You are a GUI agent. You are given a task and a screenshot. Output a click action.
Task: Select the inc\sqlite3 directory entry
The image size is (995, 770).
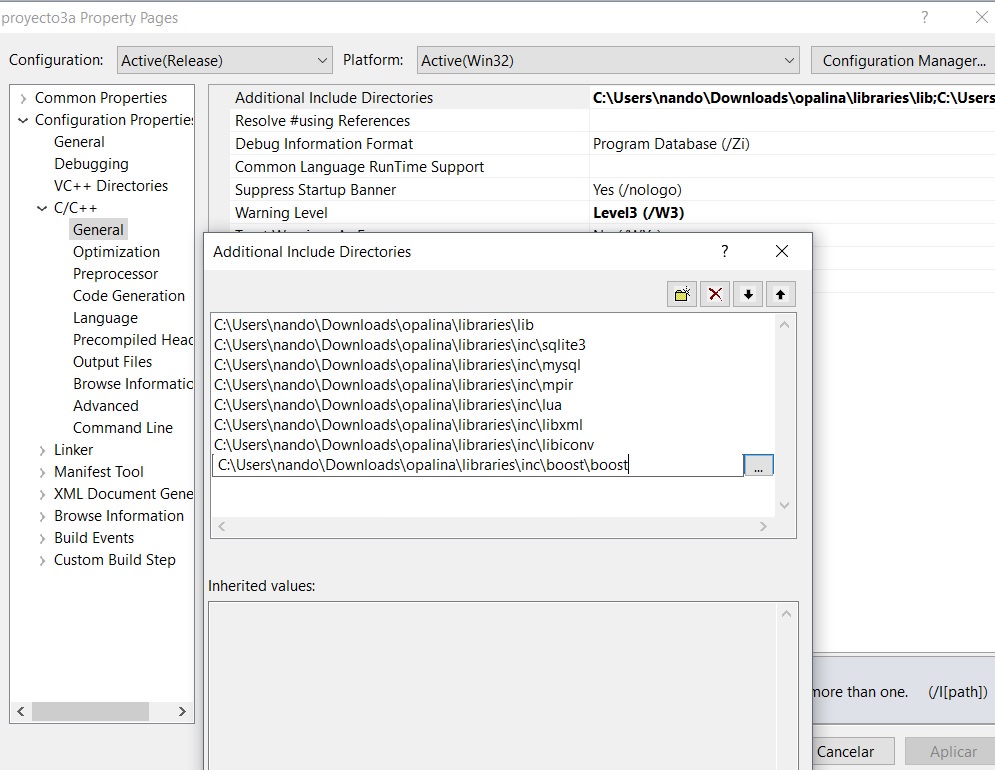400,345
